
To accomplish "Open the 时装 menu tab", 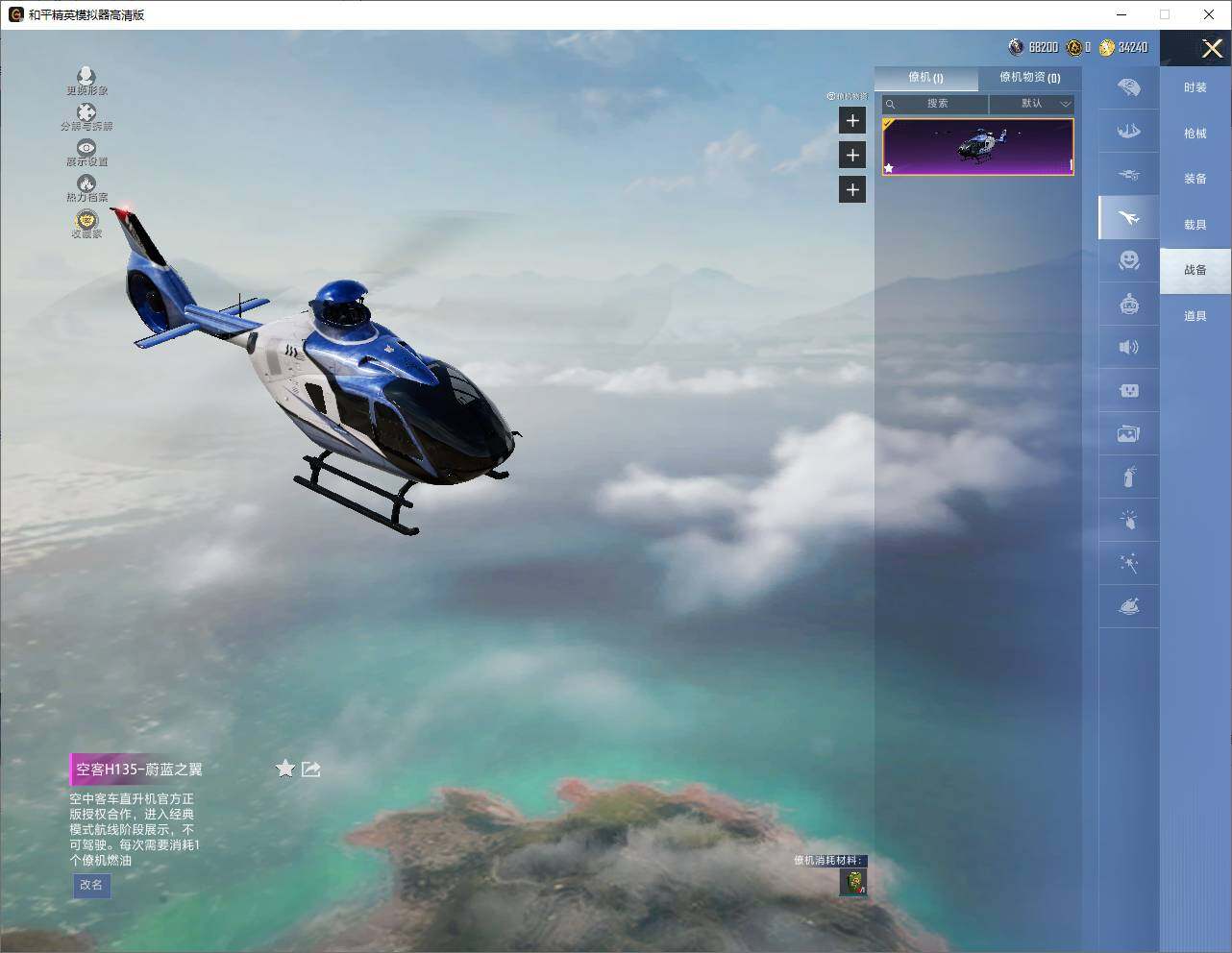I will point(1195,87).
